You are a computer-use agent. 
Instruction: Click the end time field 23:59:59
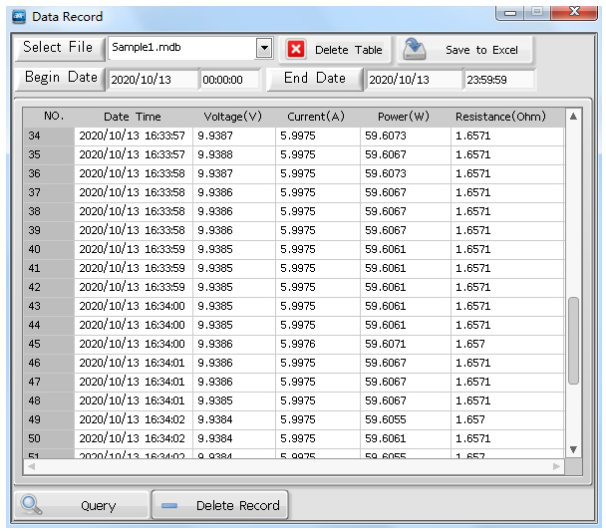click(x=498, y=80)
